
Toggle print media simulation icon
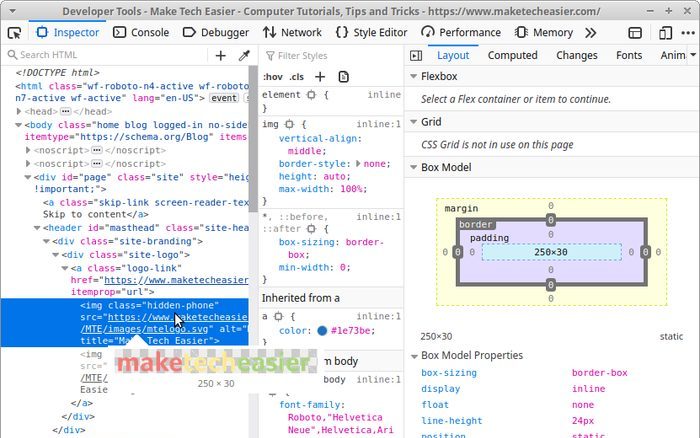343,77
